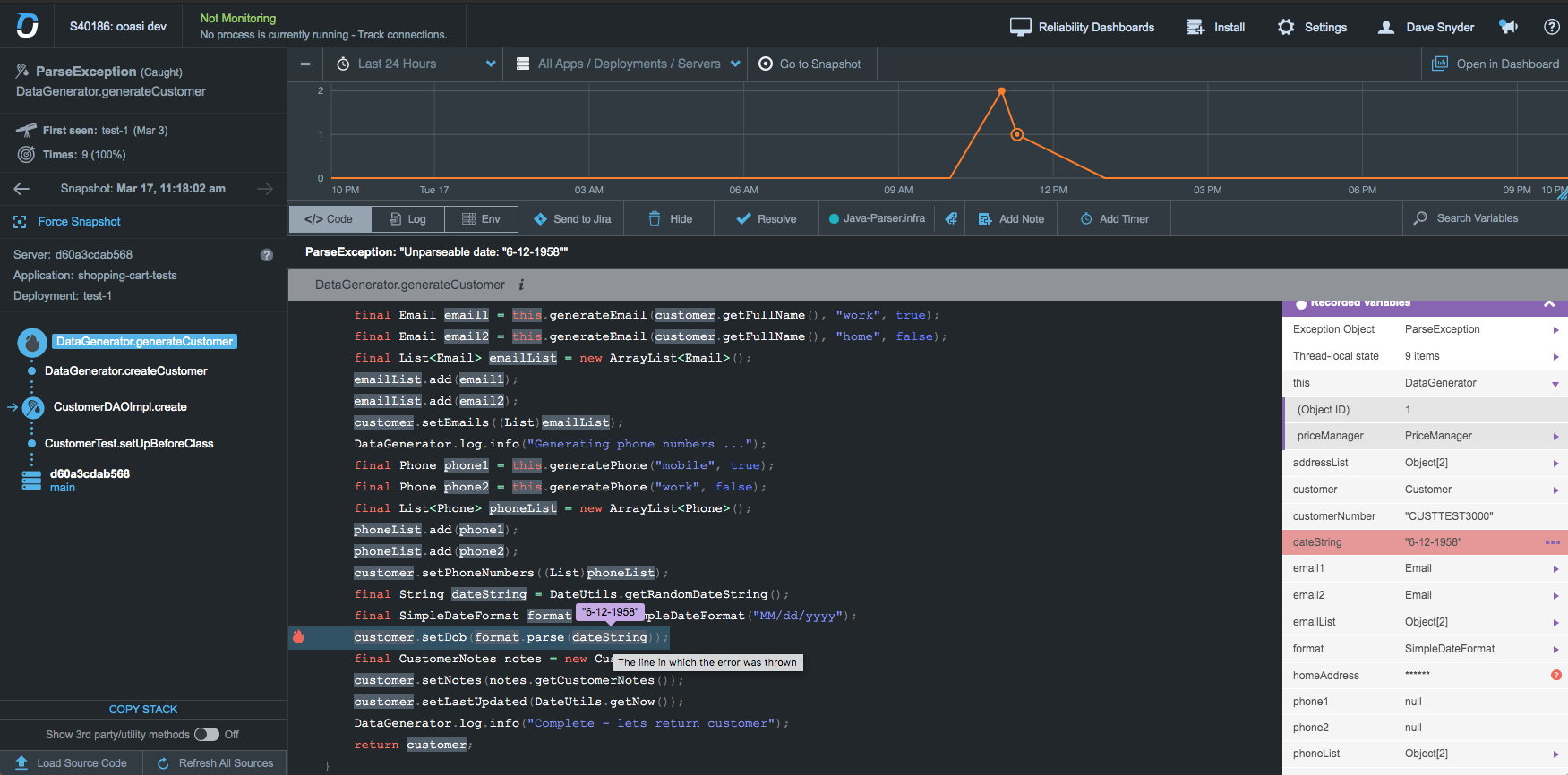The width and height of the screenshot is (1568, 775).
Task: Go to next snapshot arrow
Action: pos(265,189)
